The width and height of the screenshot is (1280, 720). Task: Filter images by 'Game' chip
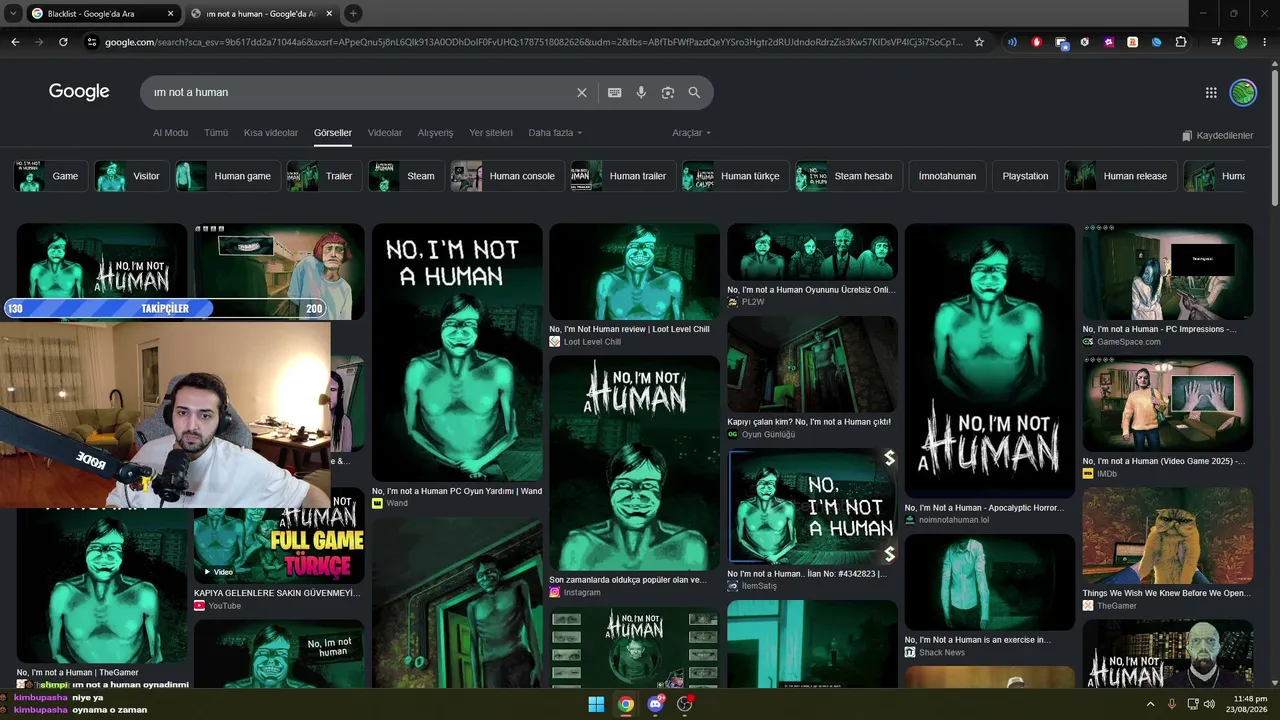pos(49,176)
